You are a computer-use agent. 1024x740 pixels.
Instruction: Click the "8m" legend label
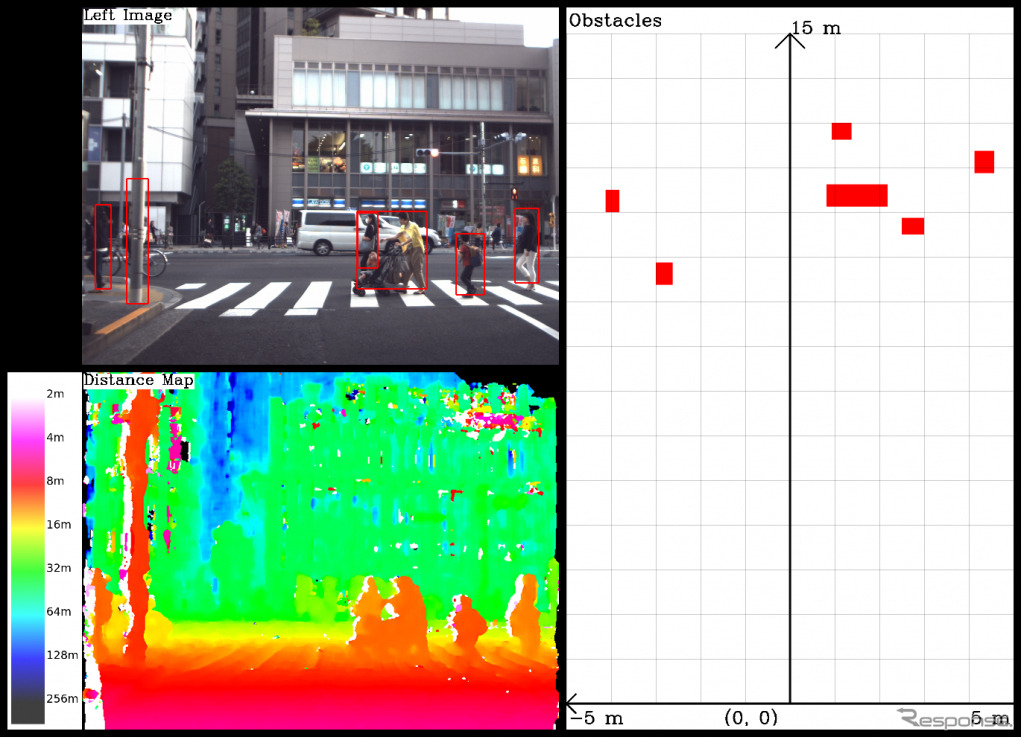click(56, 481)
